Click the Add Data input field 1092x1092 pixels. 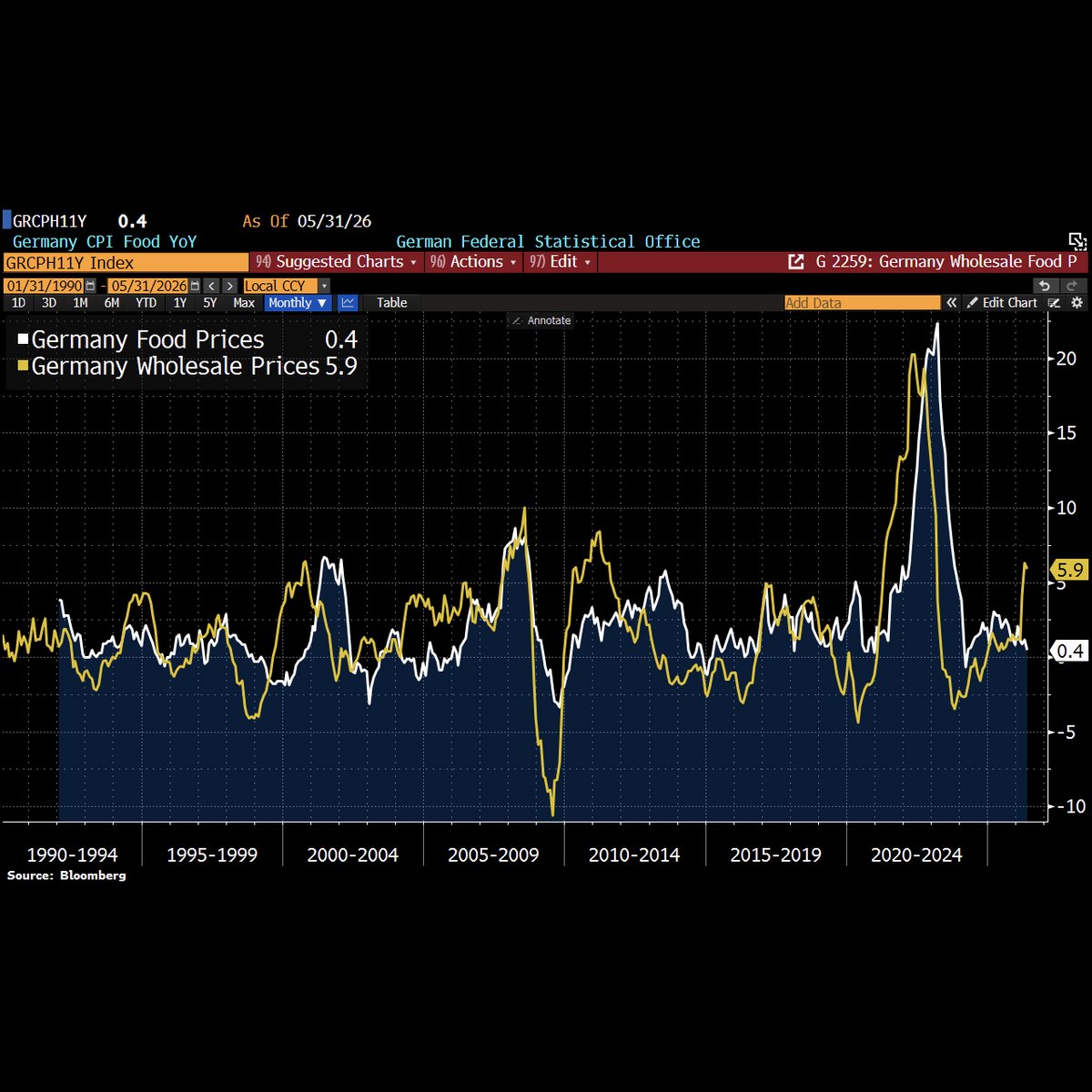tap(862, 303)
